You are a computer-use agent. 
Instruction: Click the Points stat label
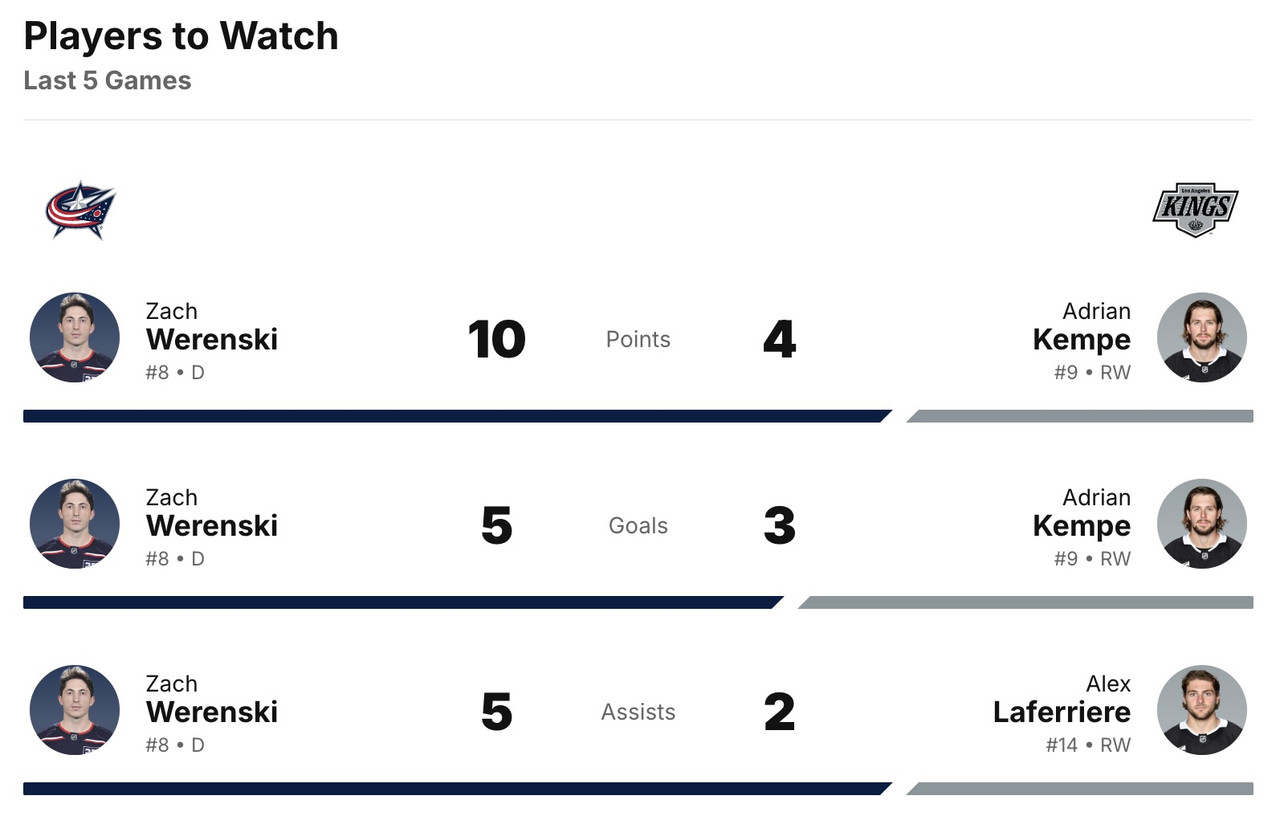click(x=638, y=339)
